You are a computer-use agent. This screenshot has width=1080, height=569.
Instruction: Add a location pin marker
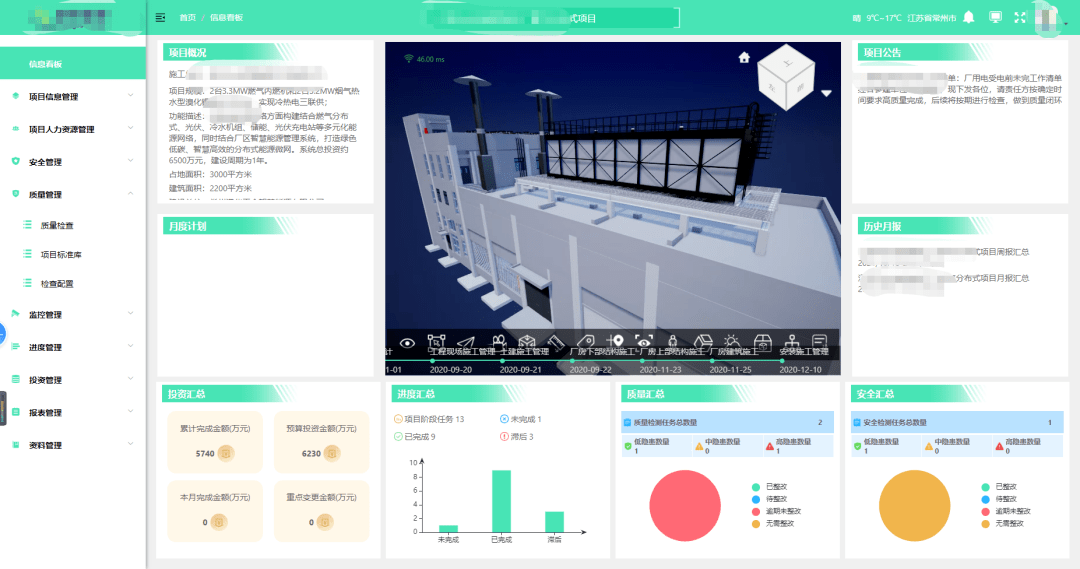[615, 340]
